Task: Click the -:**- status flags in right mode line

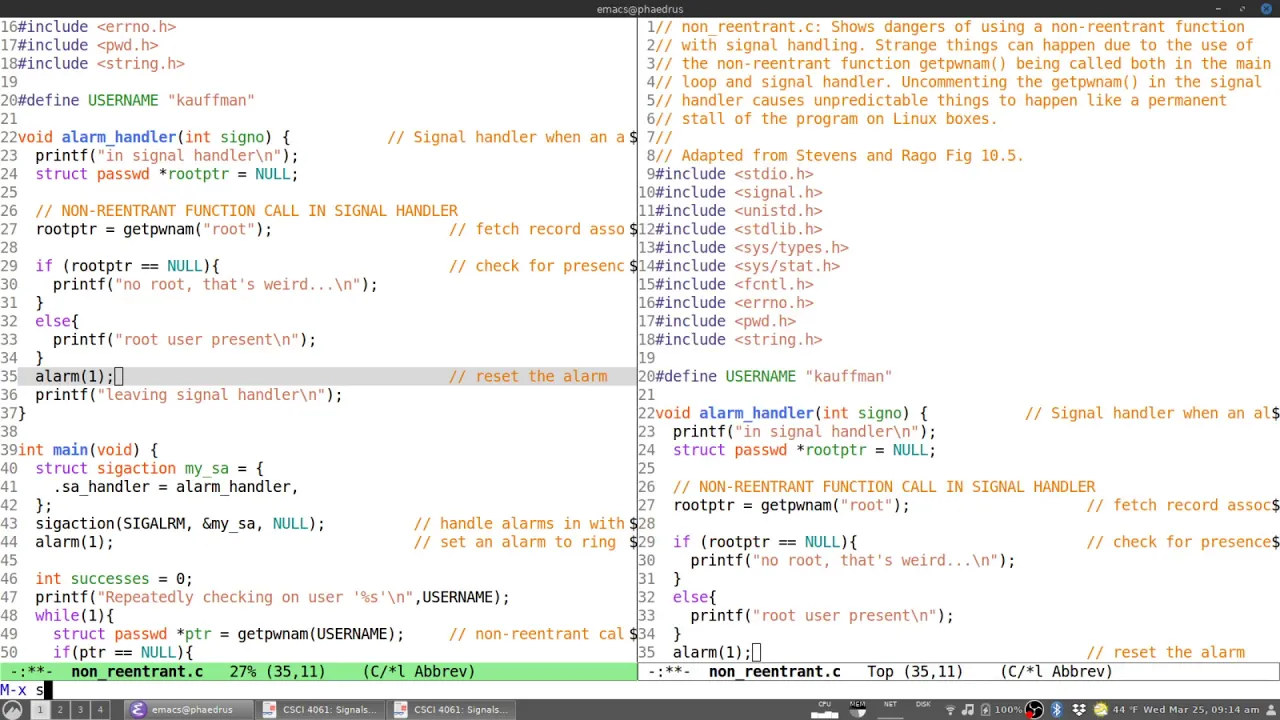Action: (x=668, y=672)
